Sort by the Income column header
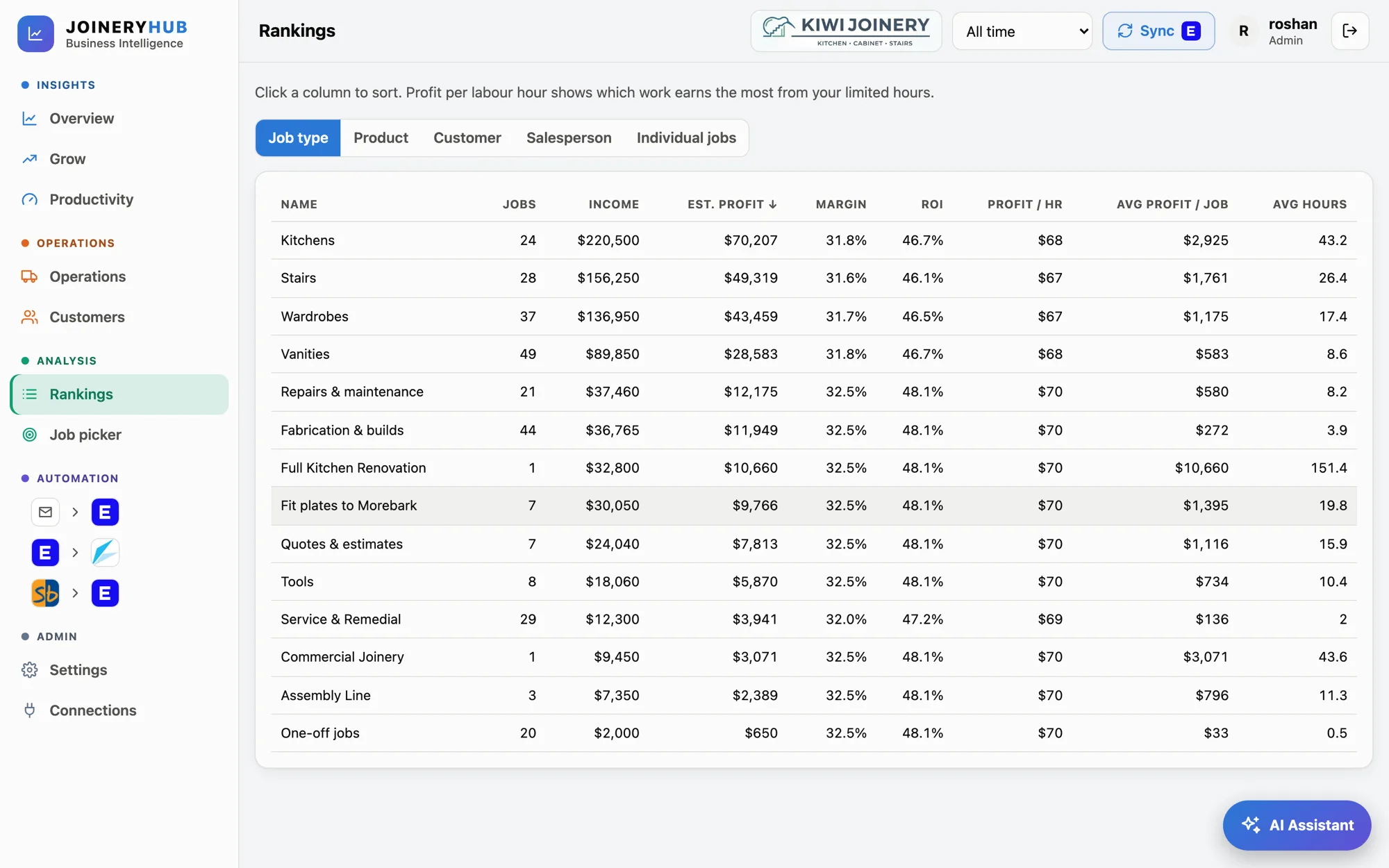The width and height of the screenshot is (1389, 868). point(613,204)
